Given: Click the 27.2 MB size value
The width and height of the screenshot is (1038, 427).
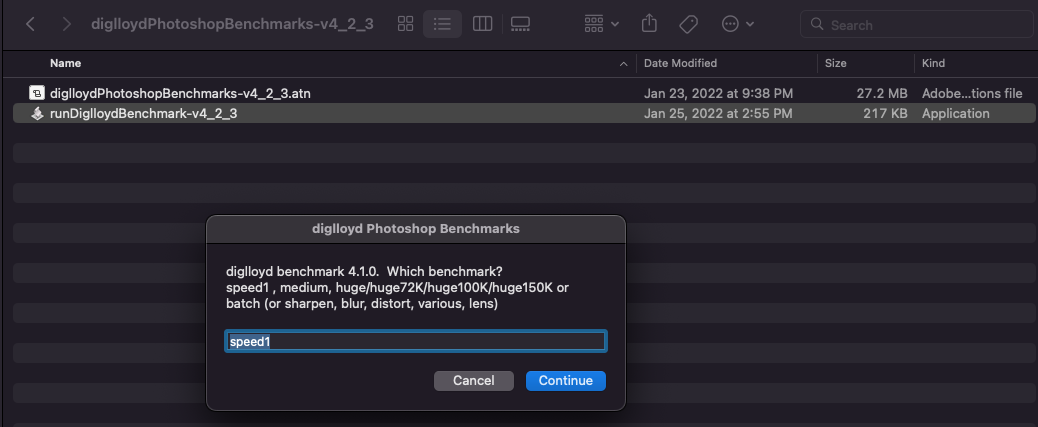Looking at the screenshot, I should pos(882,94).
